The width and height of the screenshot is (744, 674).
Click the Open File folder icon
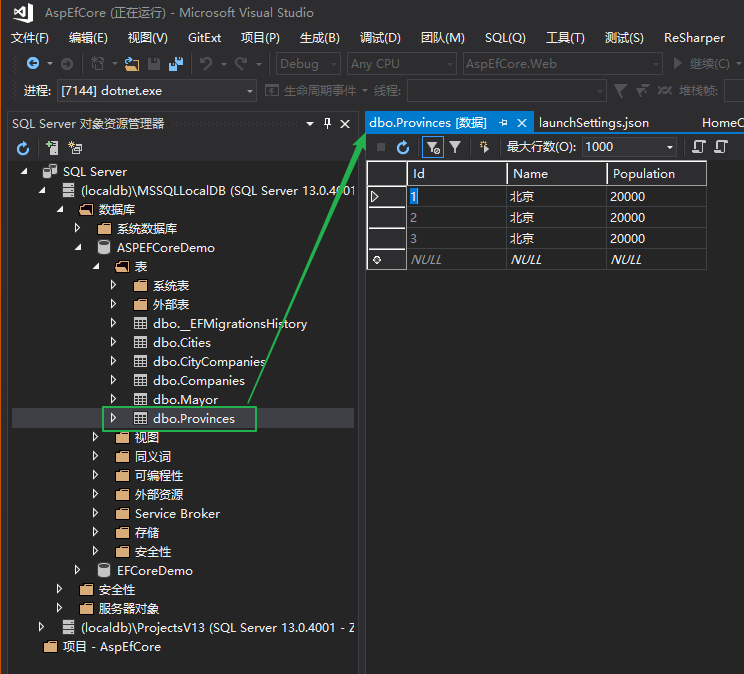pos(132,64)
